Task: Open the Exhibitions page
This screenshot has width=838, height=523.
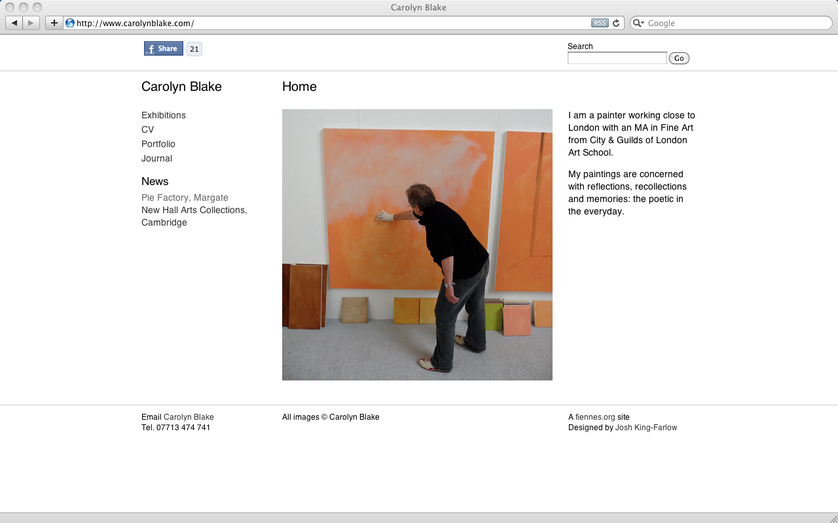Action: tap(164, 115)
